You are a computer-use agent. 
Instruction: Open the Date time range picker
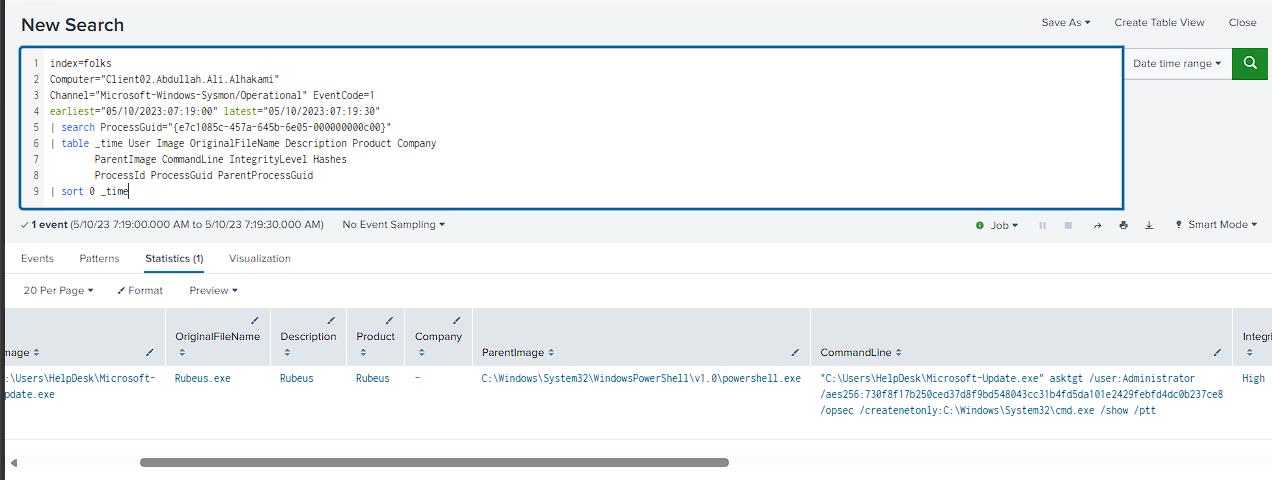[x=1177, y=63]
